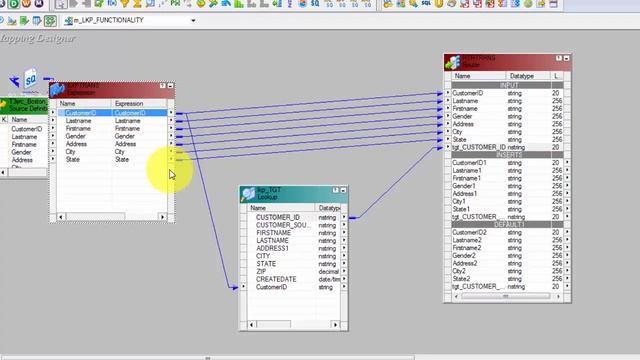Select the INPUT group header in Router
640x360 pixels.
[x=507, y=85]
